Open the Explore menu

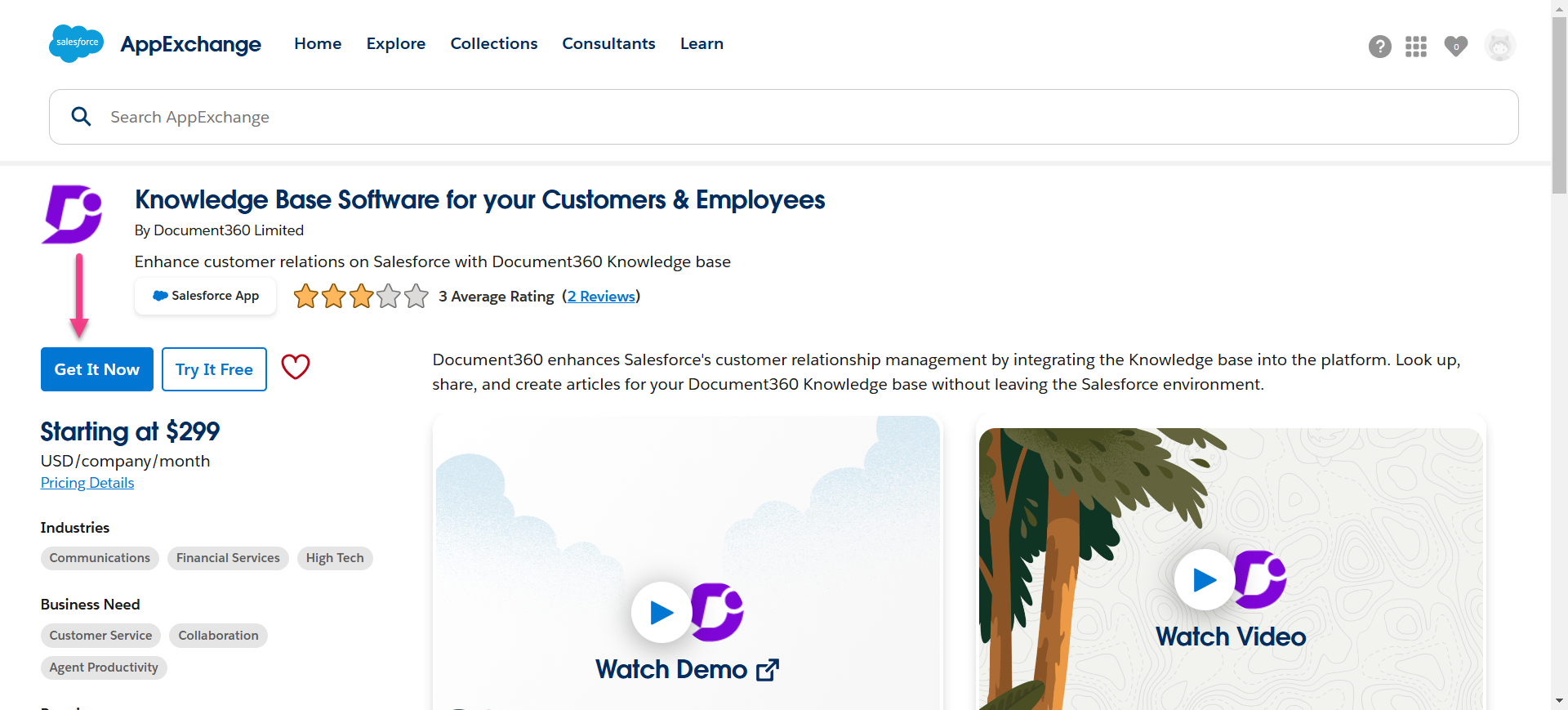pyautogui.click(x=396, y=43)
